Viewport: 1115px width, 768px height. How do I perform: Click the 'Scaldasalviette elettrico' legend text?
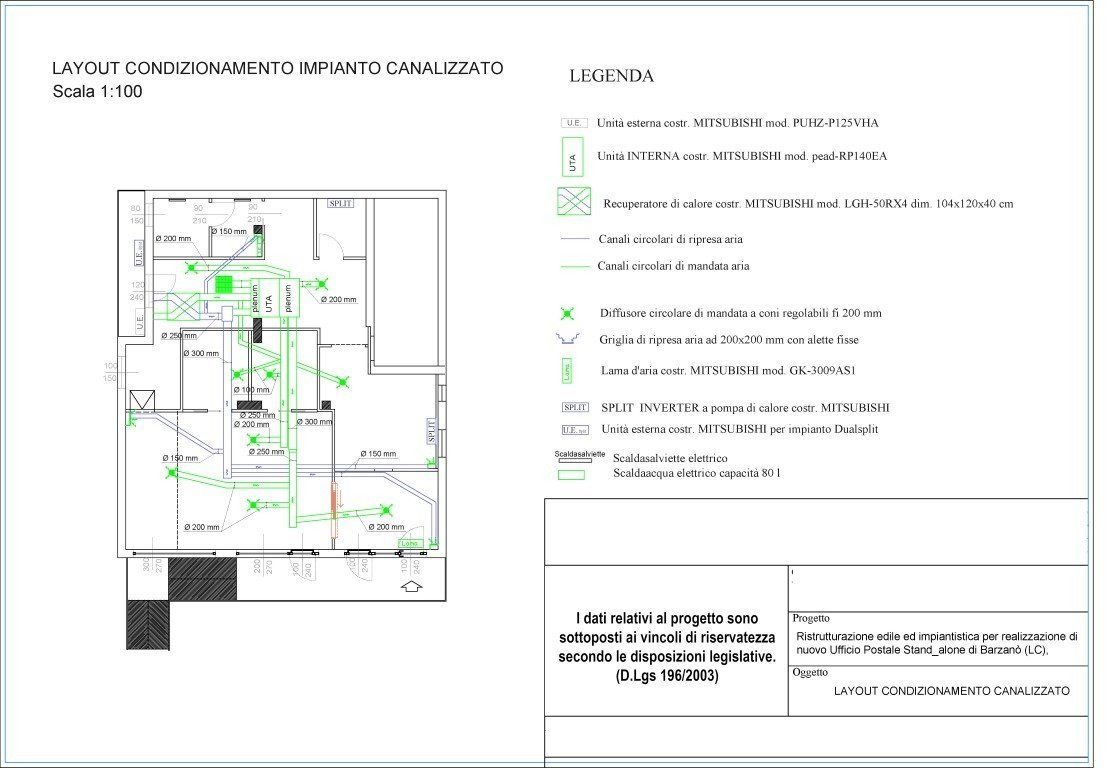point(670,459)
